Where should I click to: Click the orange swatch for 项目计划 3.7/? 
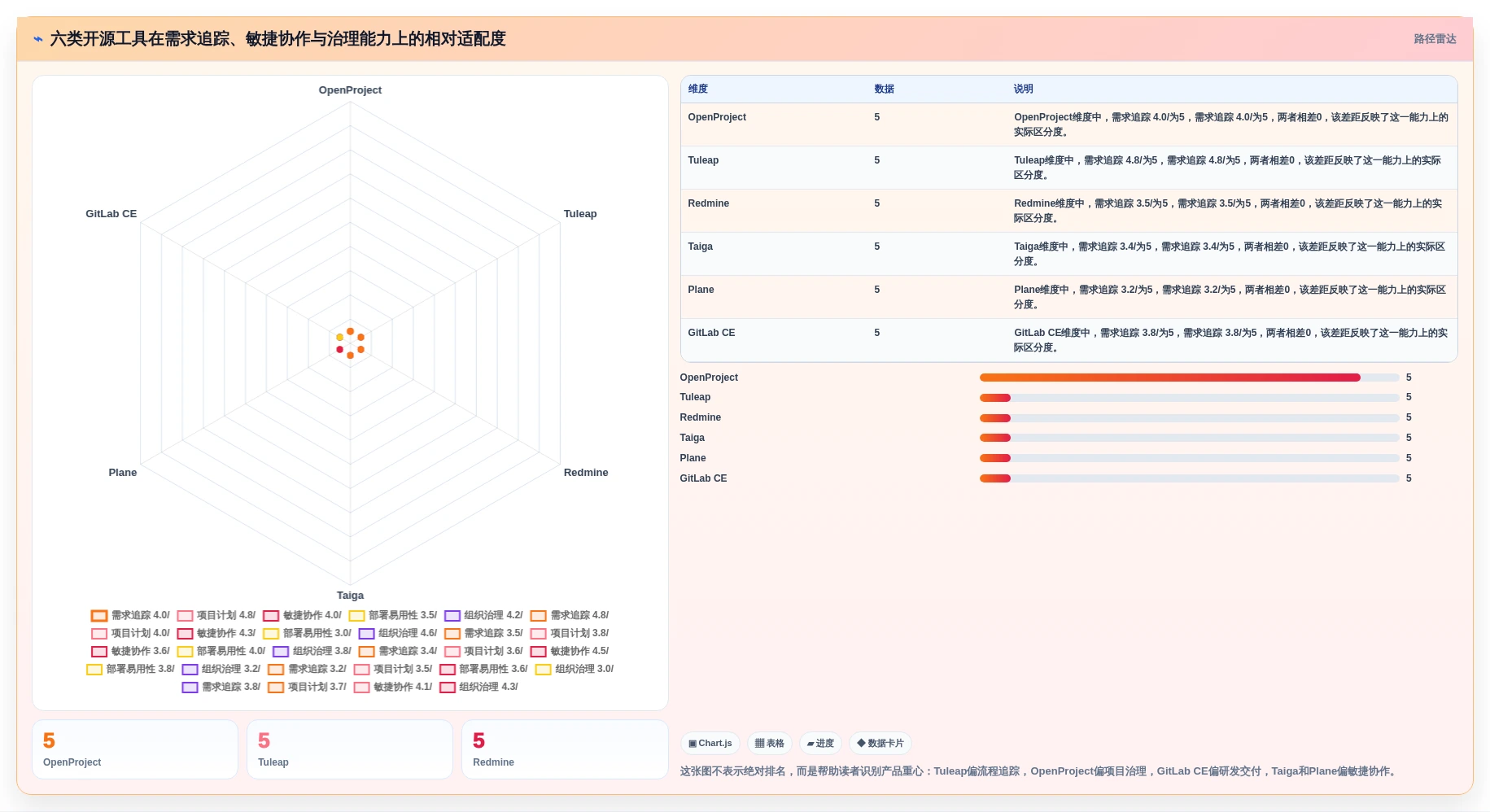(276, 688)
